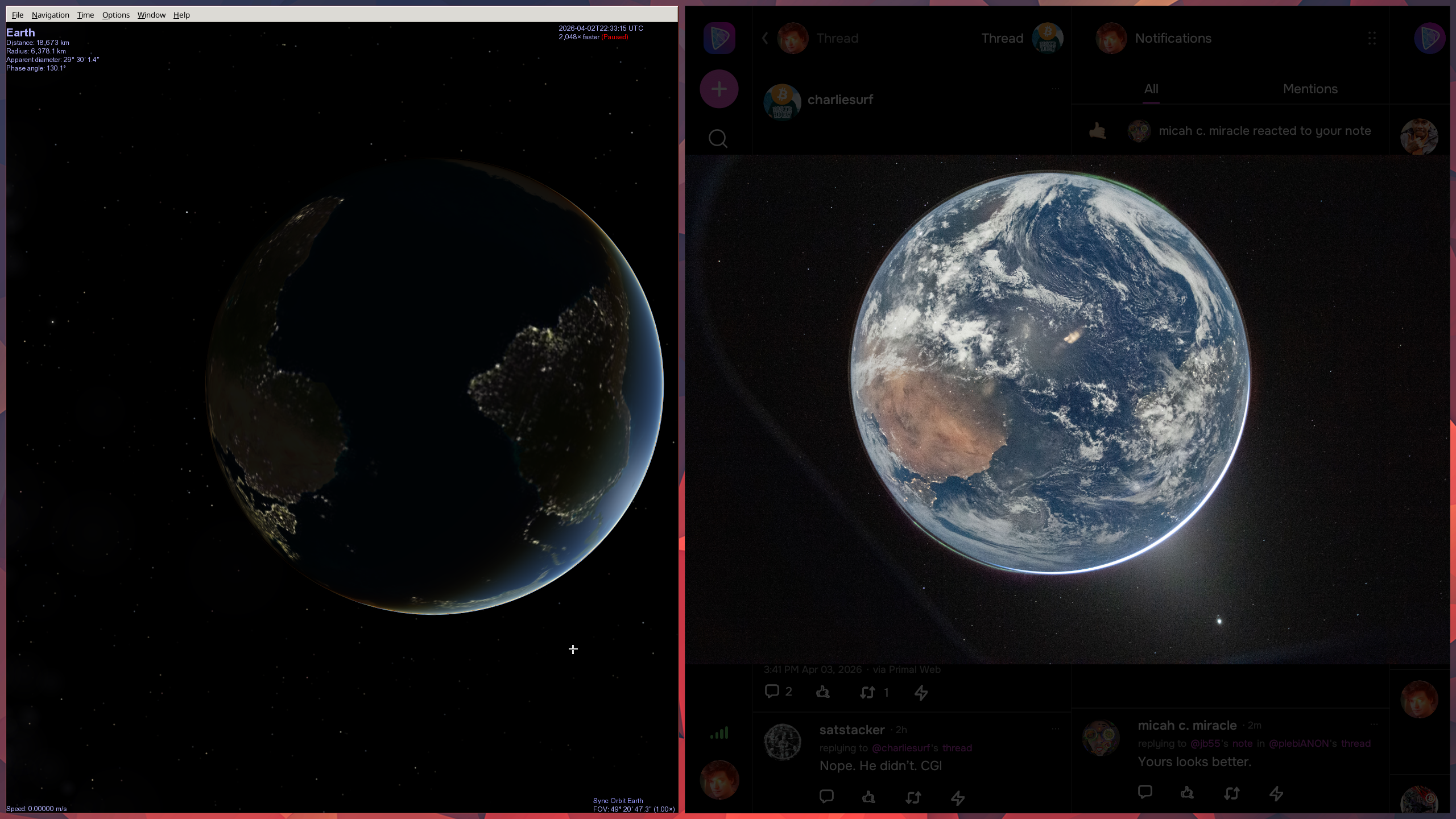
Task: Open the Time menu
Action: point(85,15)
